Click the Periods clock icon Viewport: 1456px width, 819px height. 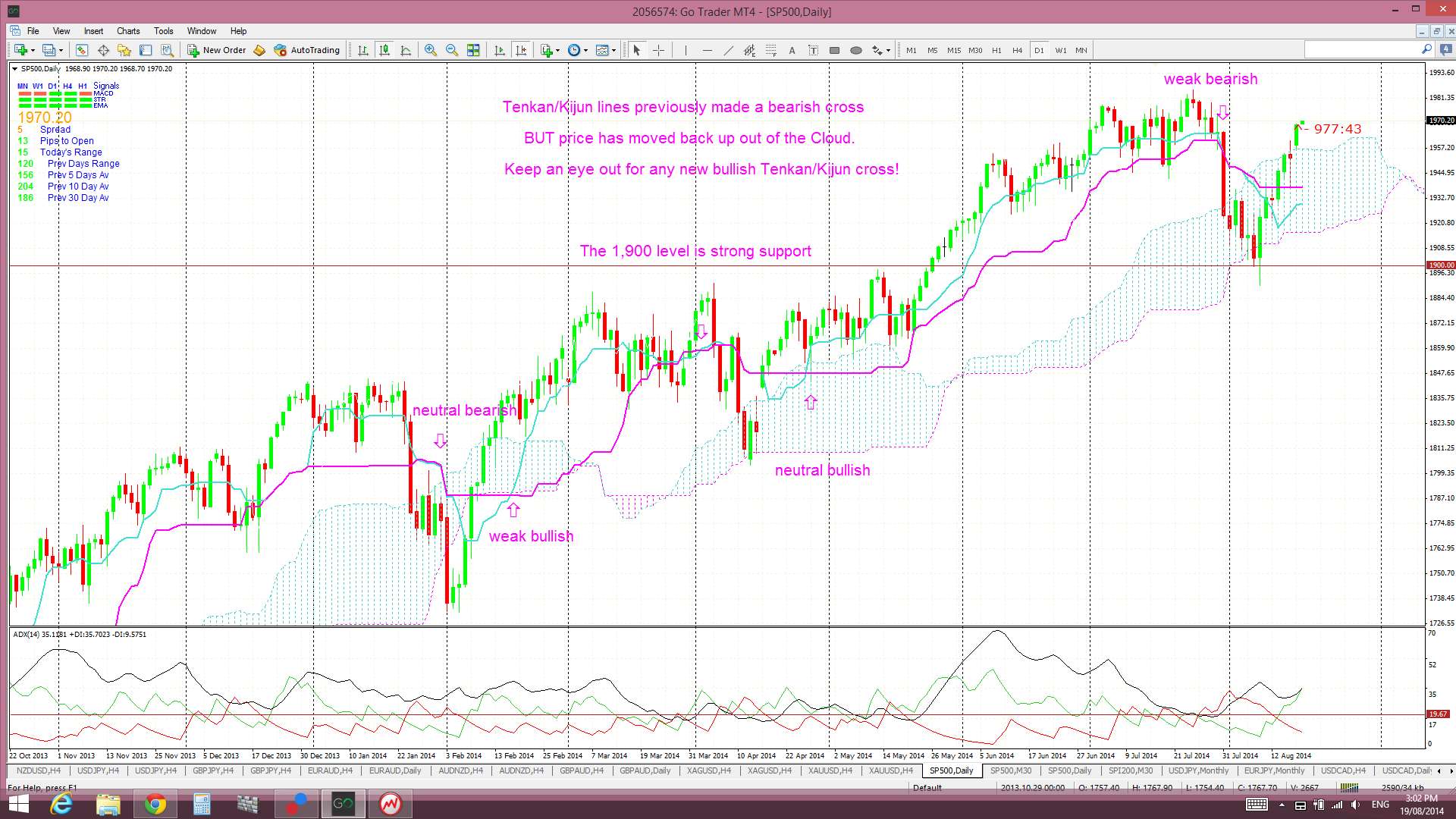573,50
